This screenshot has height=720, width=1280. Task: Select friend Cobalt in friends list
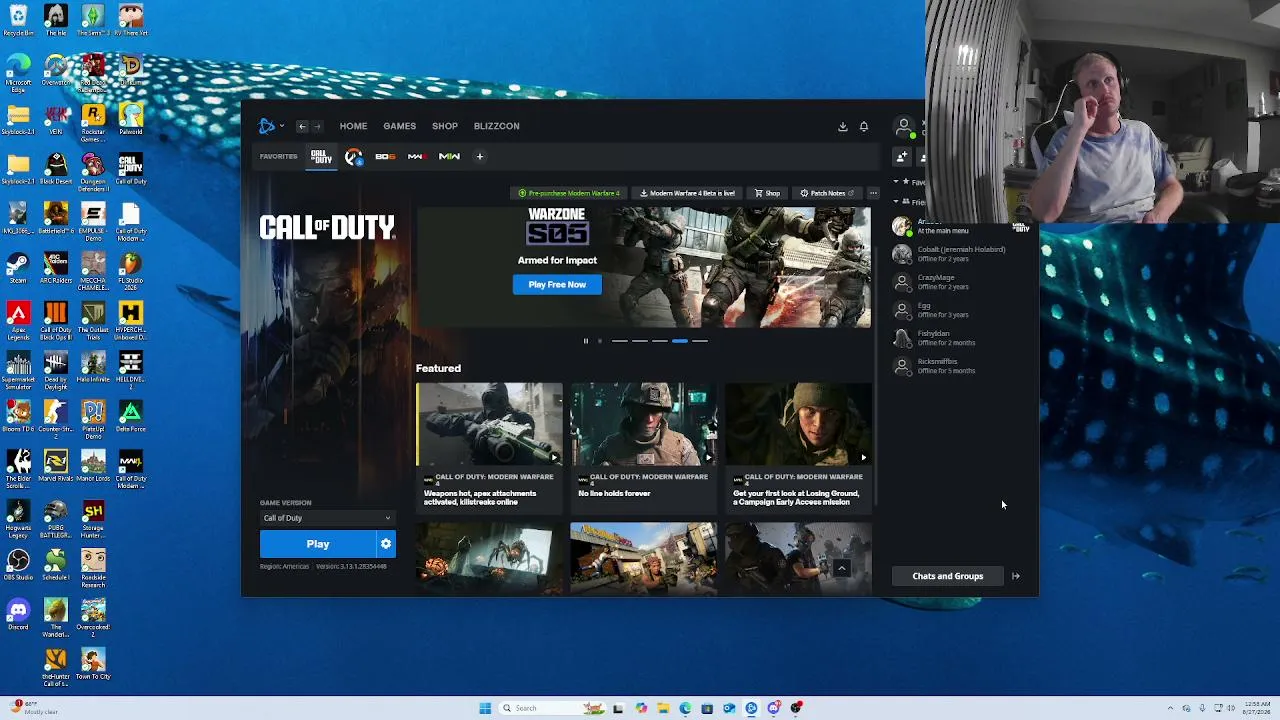960,254
